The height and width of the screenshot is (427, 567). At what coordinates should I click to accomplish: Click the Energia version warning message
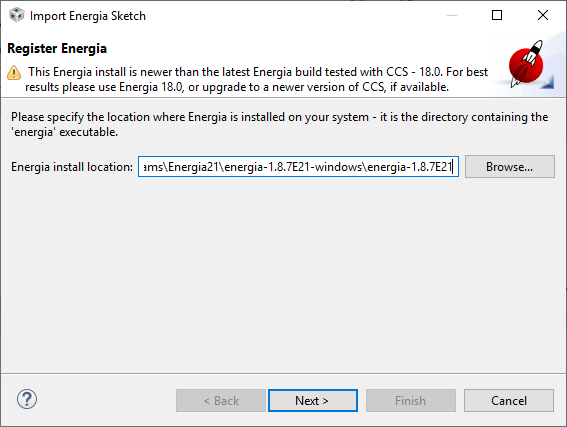point(256,80)
